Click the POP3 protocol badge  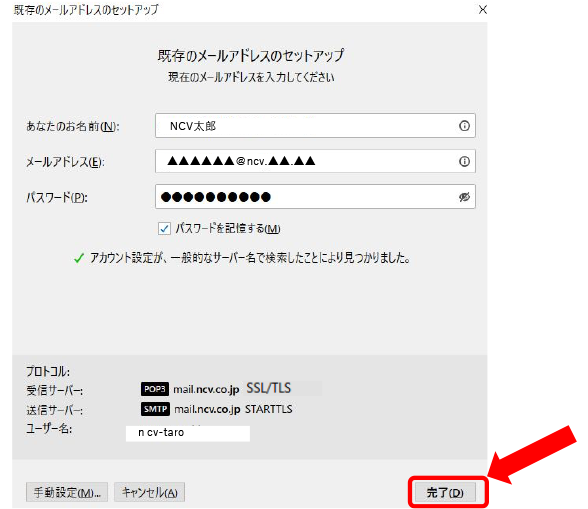click(155, 389)
